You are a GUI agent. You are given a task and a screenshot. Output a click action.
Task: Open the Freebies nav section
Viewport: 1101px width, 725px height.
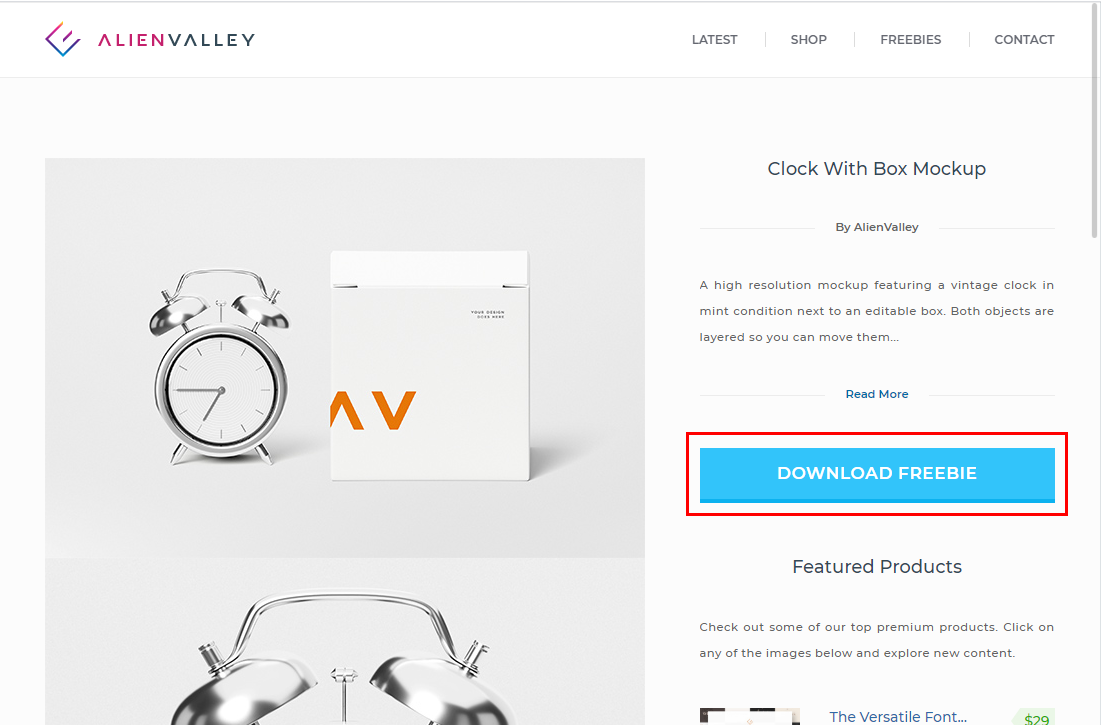point(910,40)
